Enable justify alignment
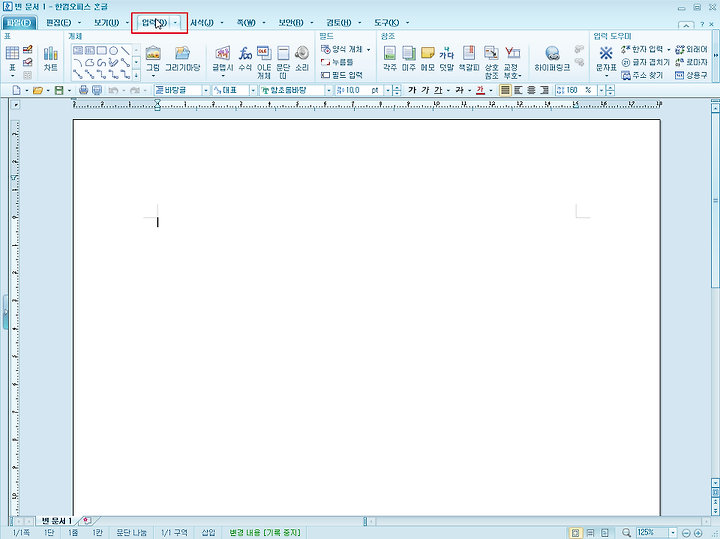 click(x=505, y=90)
